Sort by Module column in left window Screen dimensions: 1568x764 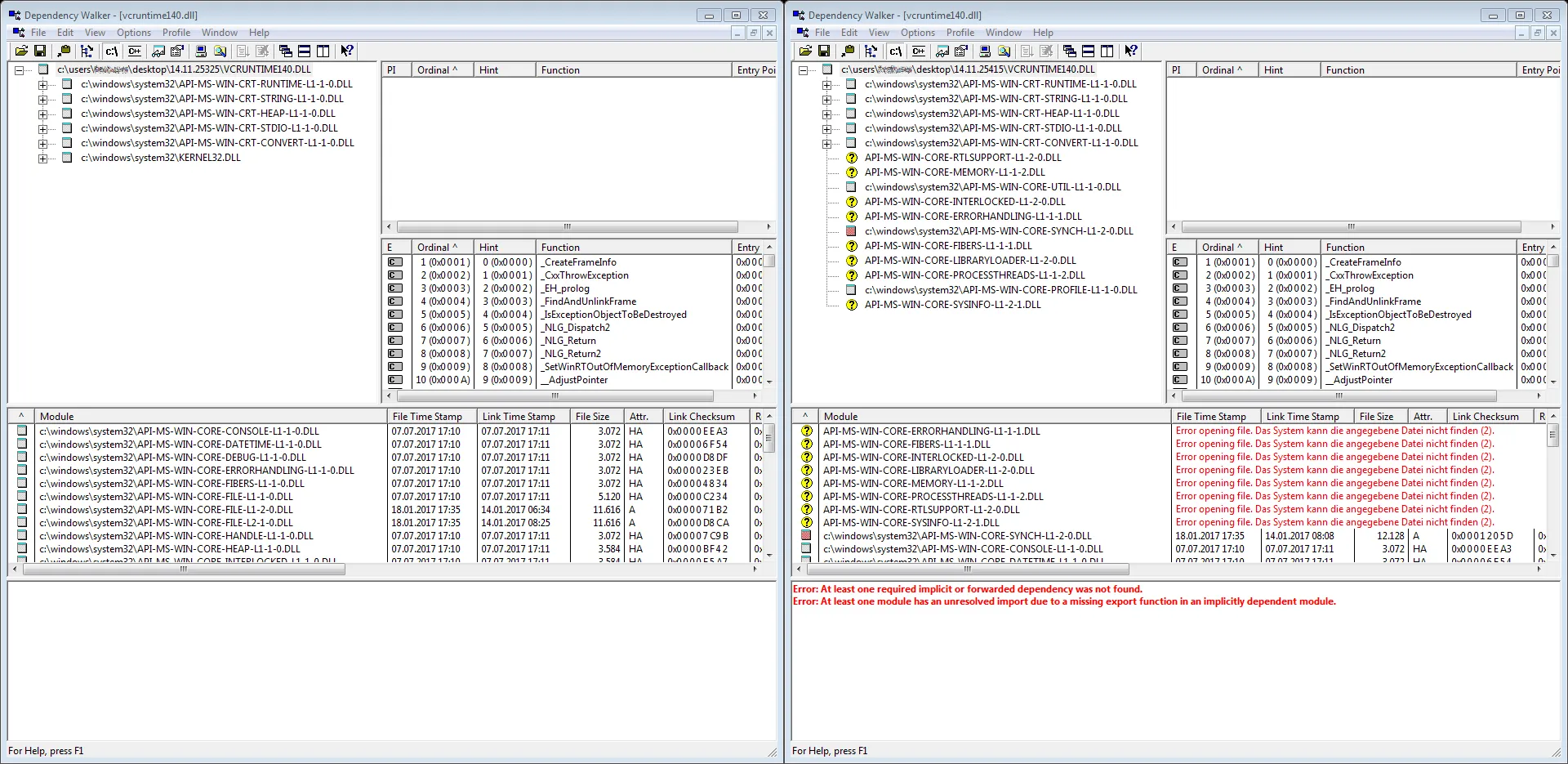click(x=211, y=417)
